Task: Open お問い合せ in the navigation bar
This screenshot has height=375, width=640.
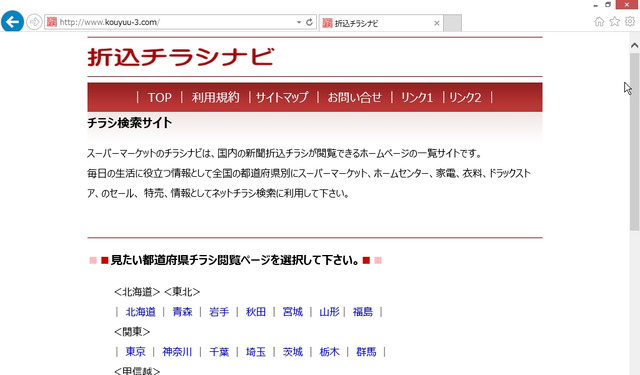Action: (x=354, y=98)
